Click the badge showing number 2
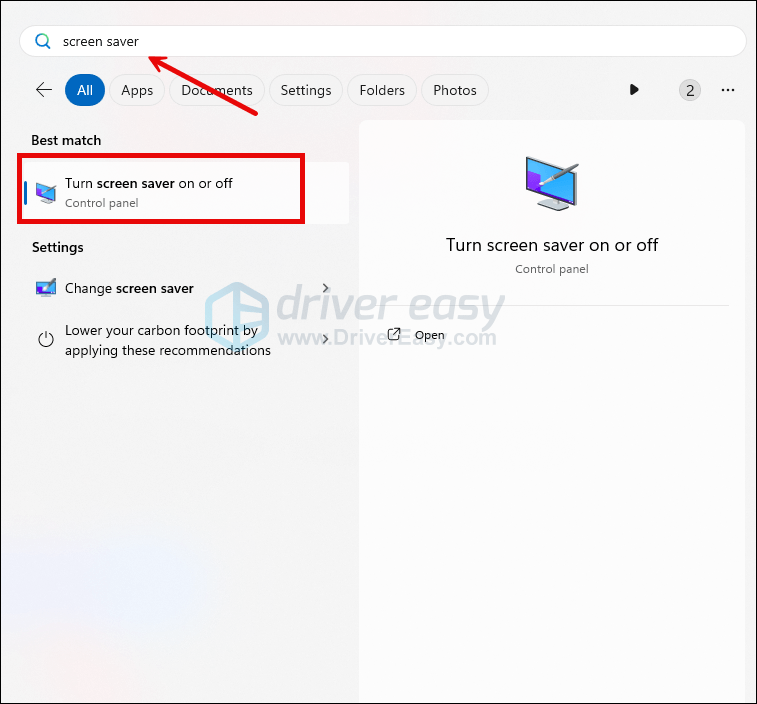 tap(689, 90)
